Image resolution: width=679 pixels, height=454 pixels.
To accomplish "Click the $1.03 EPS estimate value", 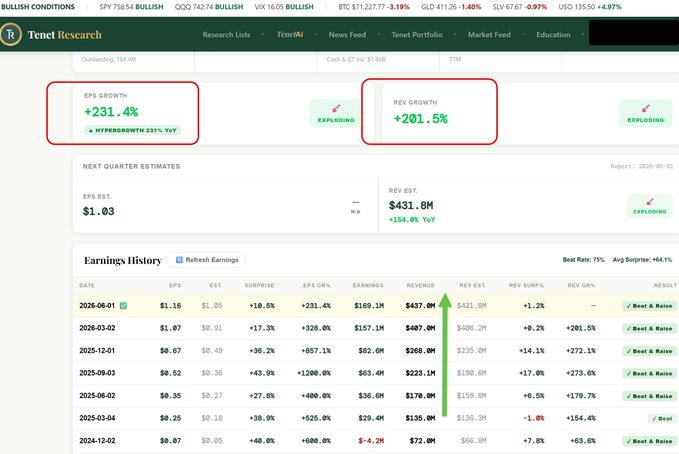I will tap(99, 211).
